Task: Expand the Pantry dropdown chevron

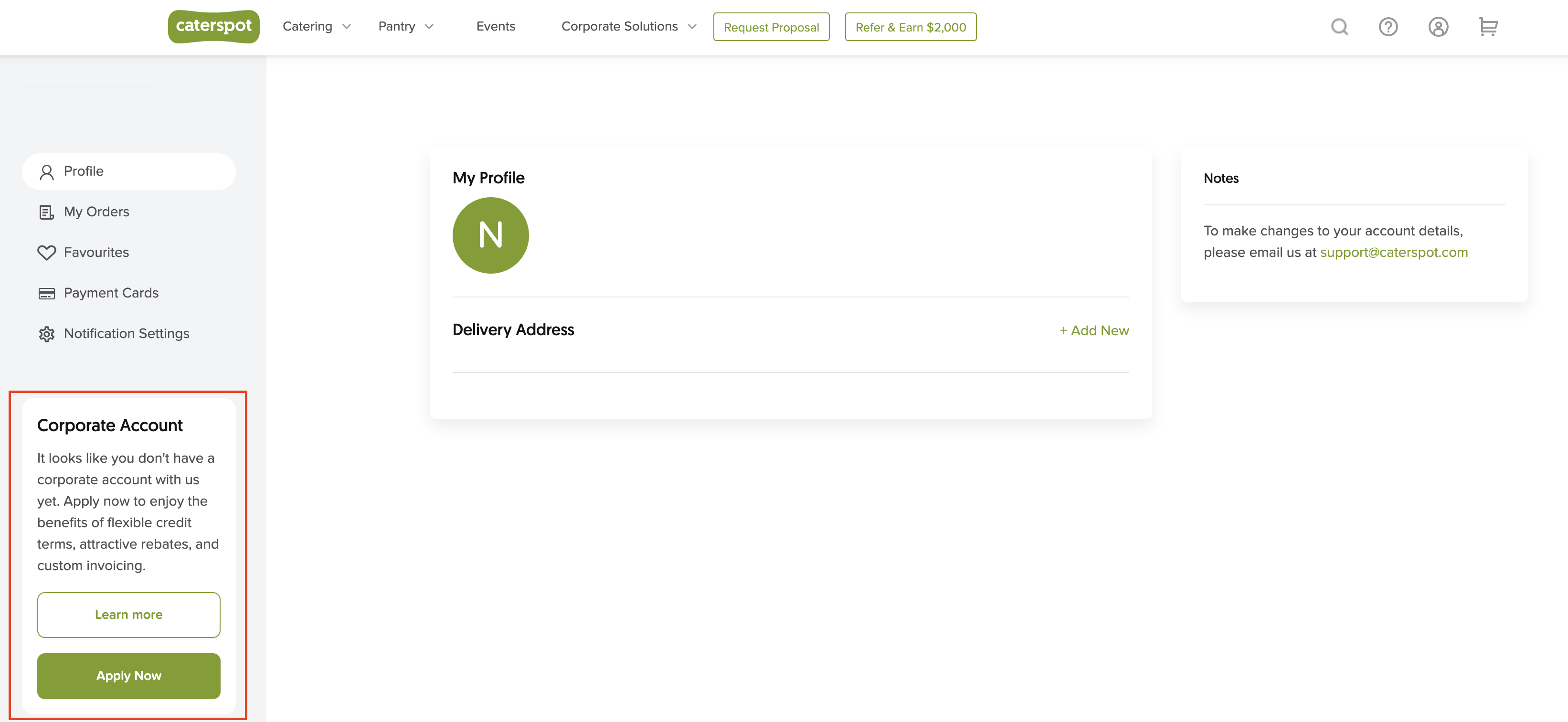Action: point(429,27)
